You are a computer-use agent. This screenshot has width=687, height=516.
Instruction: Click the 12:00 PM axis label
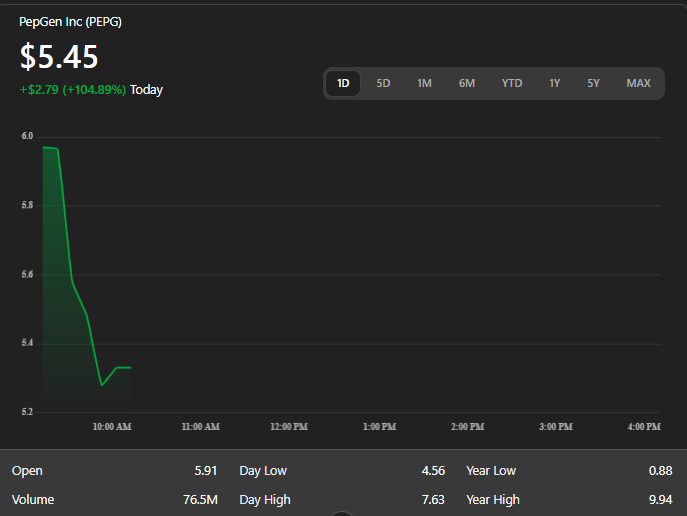289,427
